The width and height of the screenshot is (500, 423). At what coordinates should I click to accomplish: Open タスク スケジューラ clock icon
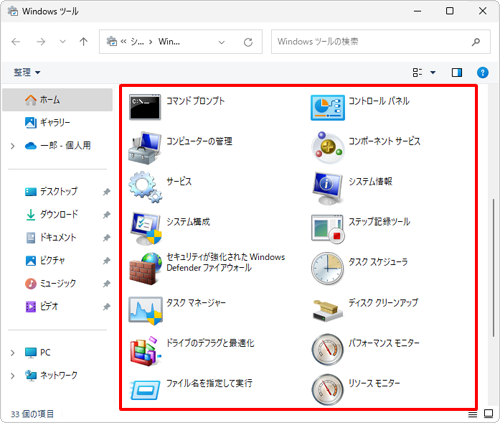[x=327, y=269]
